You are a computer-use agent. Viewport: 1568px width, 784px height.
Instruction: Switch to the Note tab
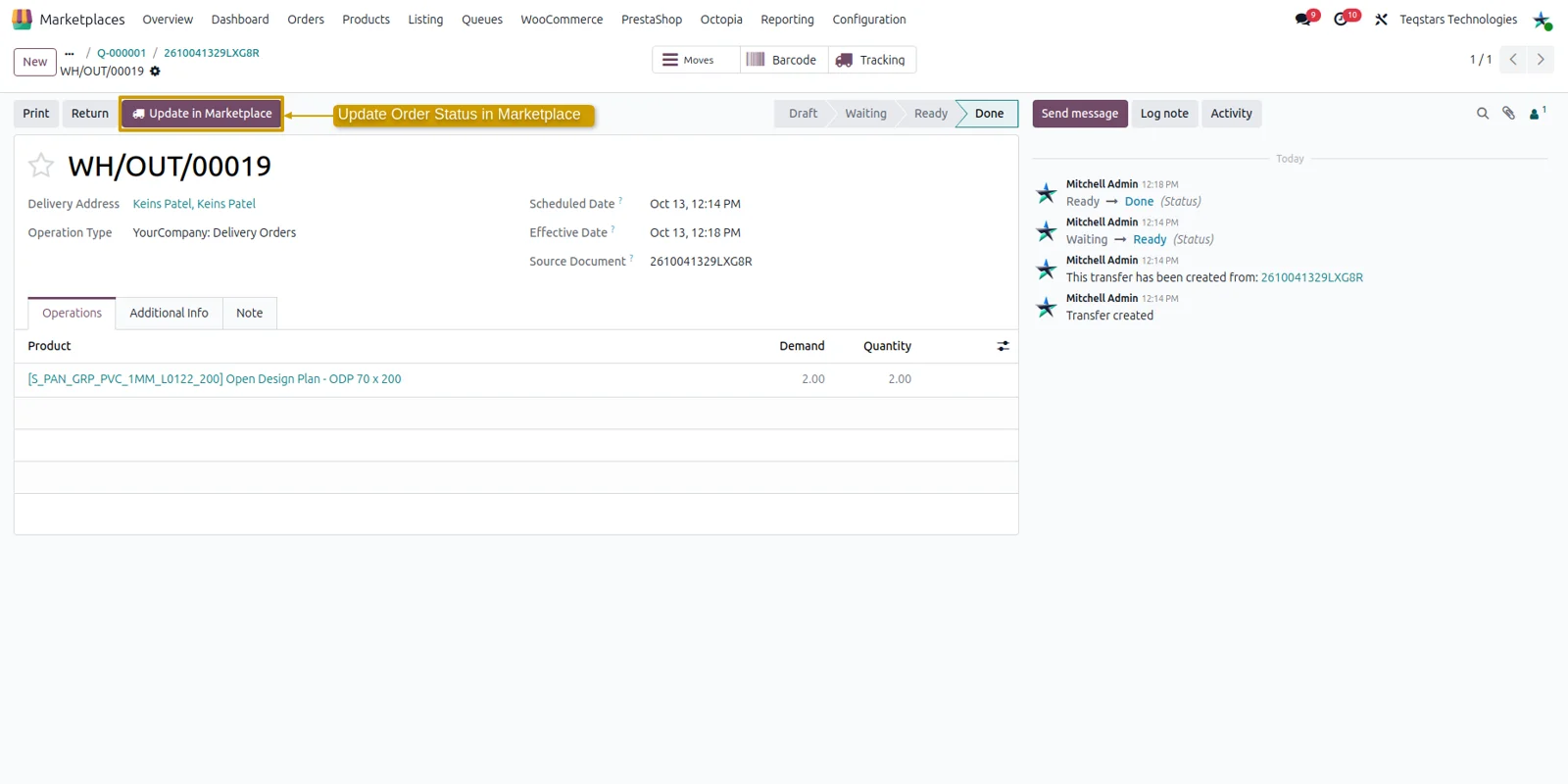tap(250, 314)
